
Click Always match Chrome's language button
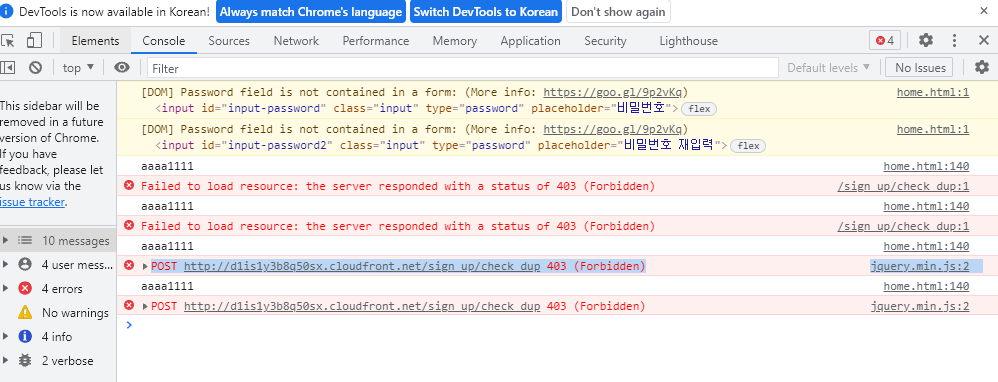point(311,11)
